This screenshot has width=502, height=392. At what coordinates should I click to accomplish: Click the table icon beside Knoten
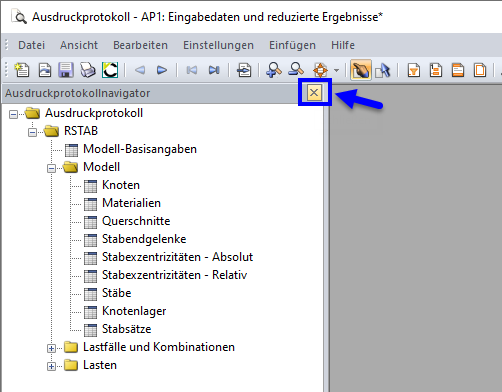pyautogui.click(x=90, y=186)
